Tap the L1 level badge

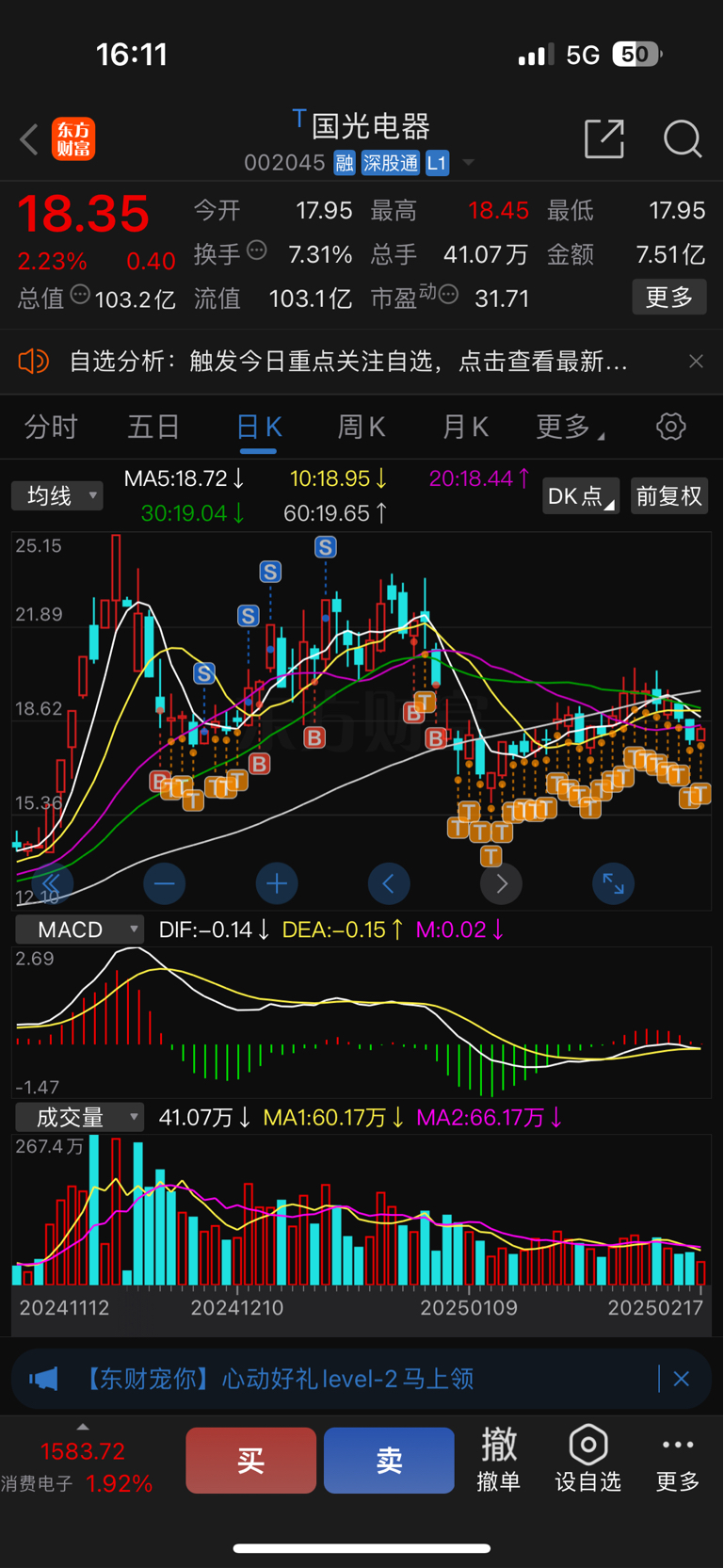point(437,163)
